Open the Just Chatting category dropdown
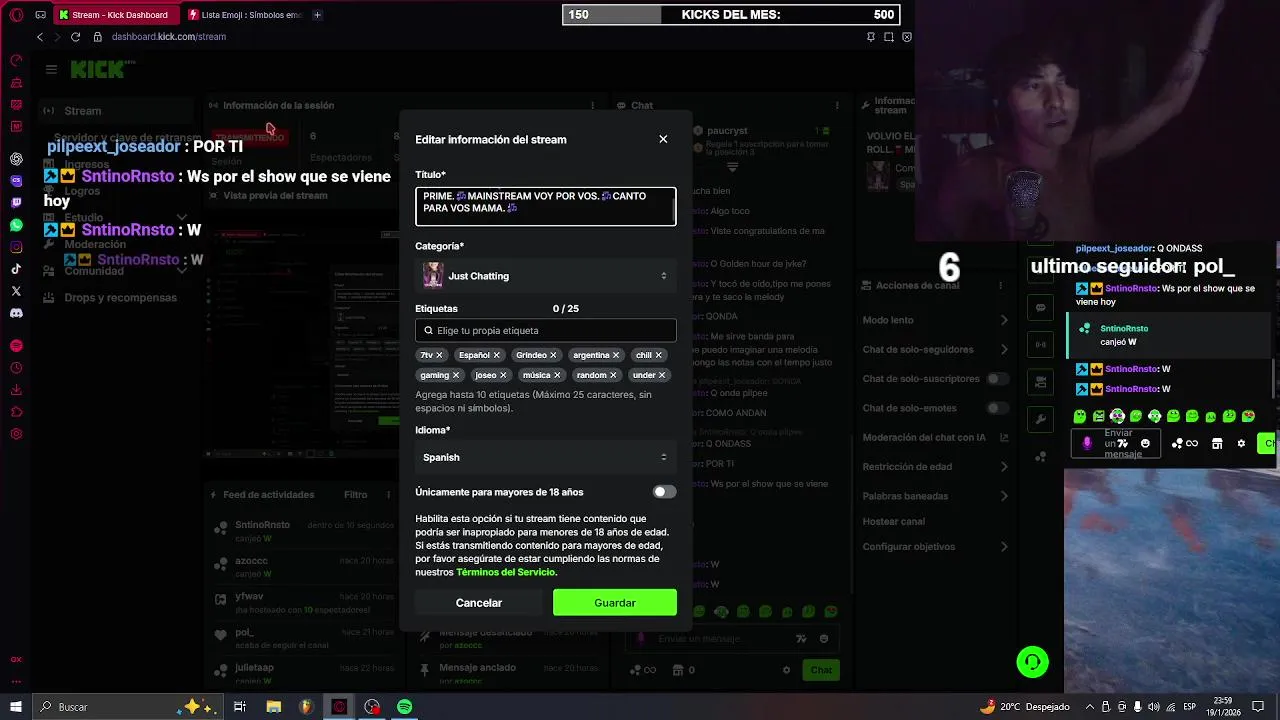1280x720 pixels. 546,276
